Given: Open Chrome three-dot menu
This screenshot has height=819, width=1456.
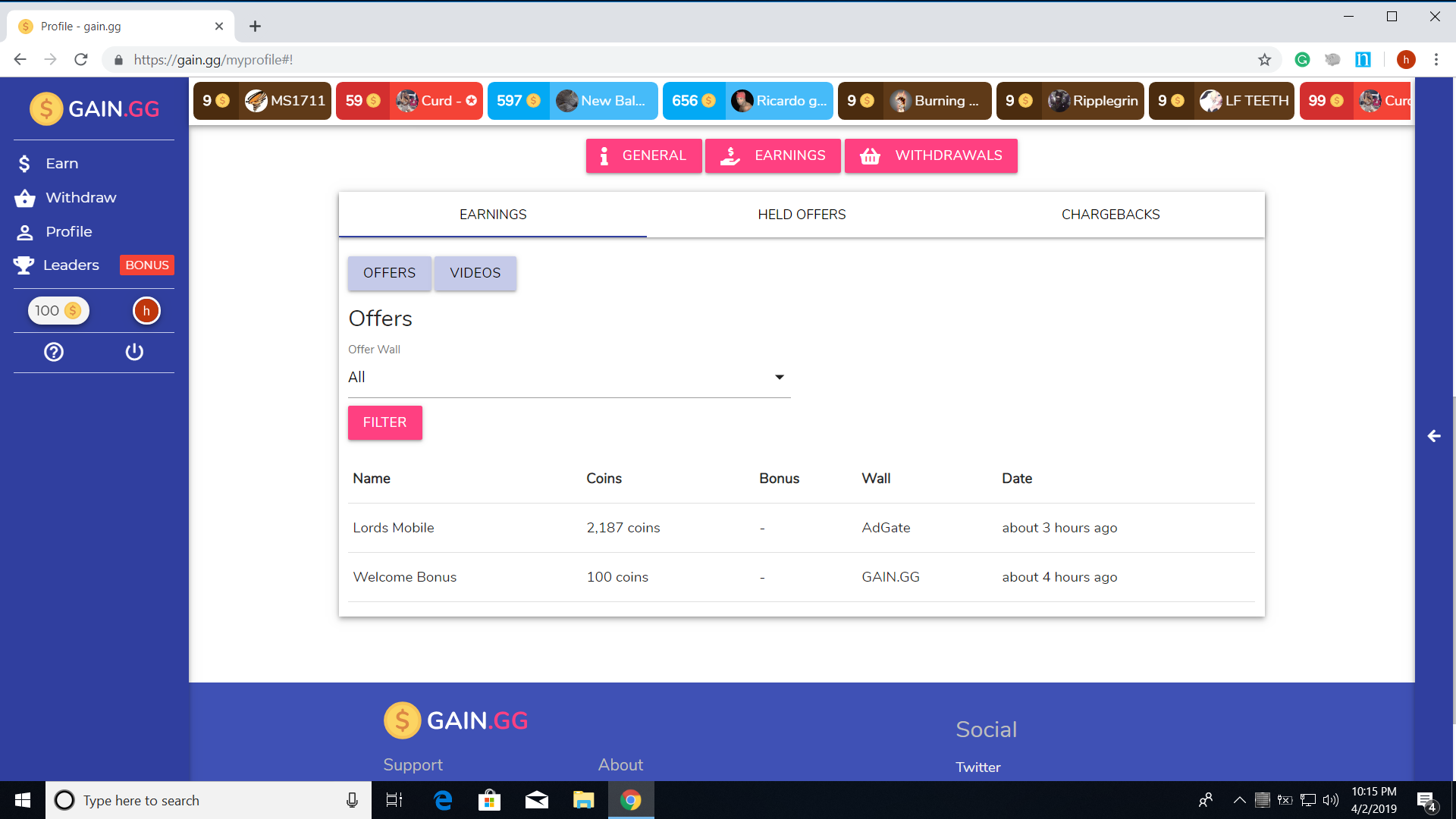Looking at the screenshot, I should pyautogui.click(x=1436, y=60).
